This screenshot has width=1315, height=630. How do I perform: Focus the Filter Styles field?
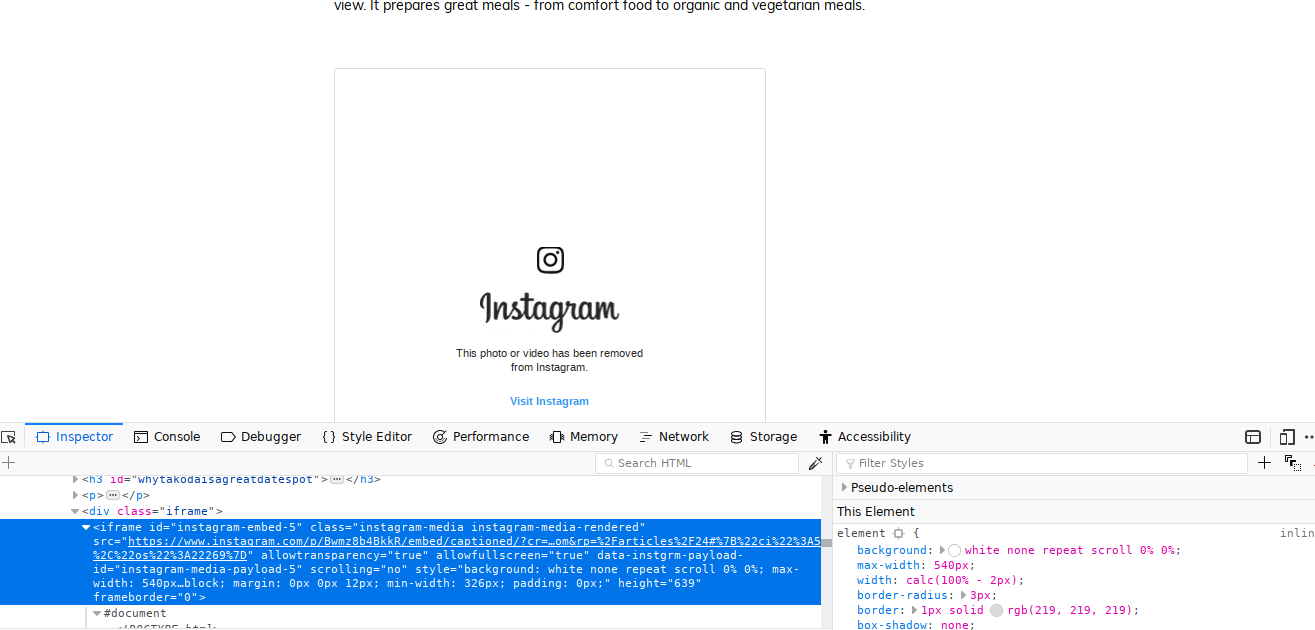coord(1042,463)
